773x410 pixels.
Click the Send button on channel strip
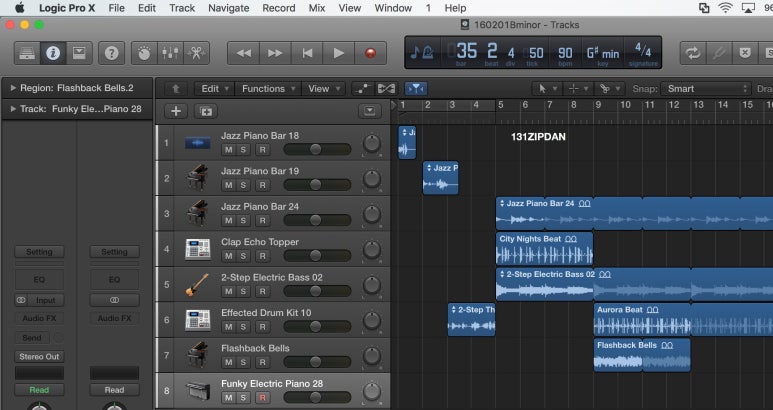coord(32,338)
